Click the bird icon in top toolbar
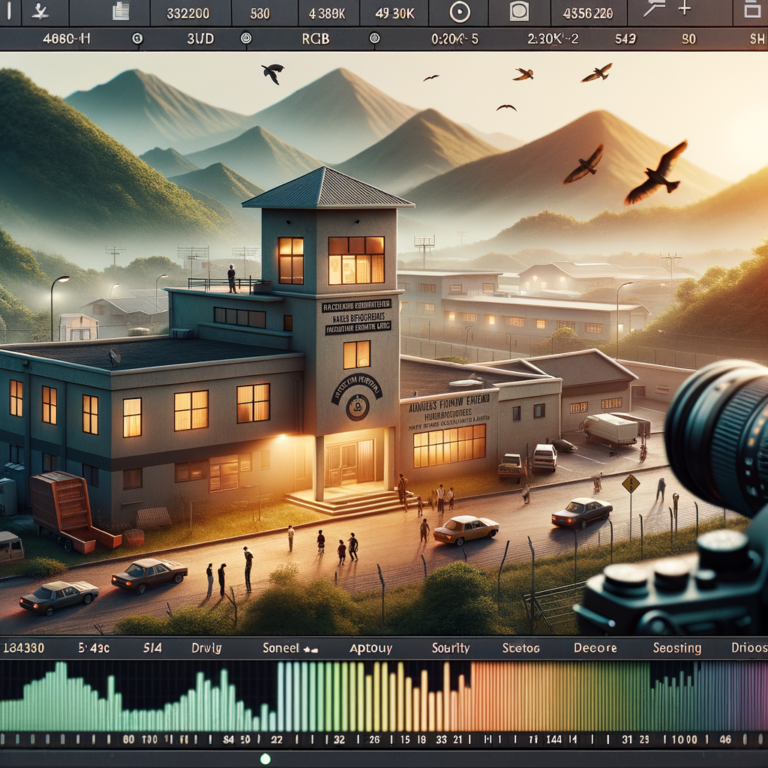 click(42, 12)
